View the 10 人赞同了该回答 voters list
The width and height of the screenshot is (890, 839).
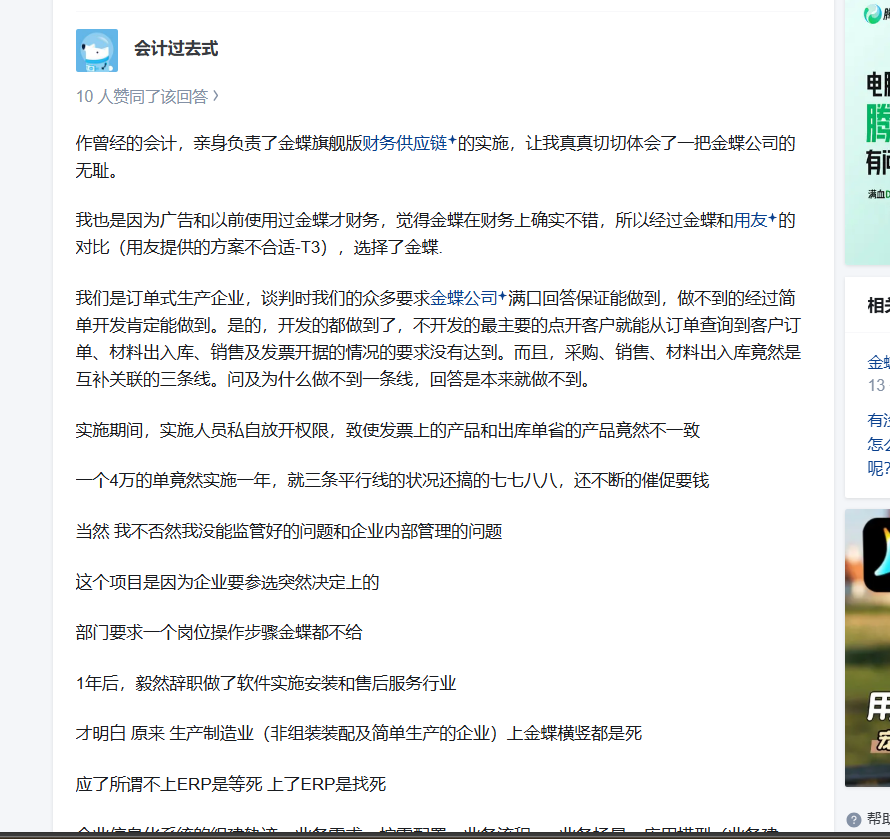click(x=147, y=97)
